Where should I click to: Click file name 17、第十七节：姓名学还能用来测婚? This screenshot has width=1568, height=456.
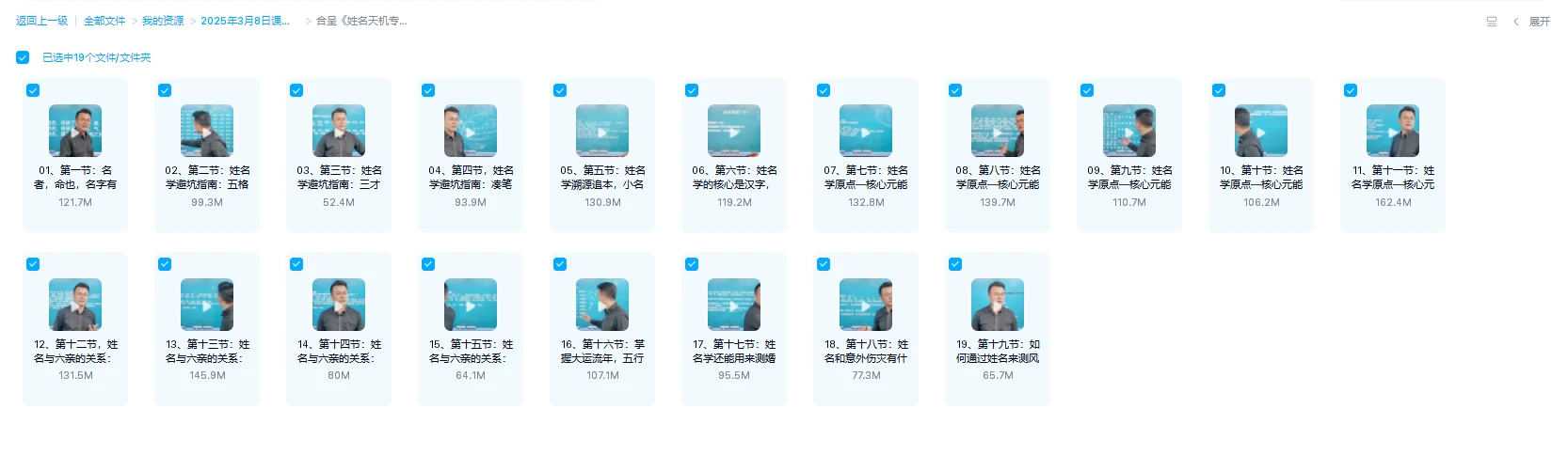(734, 352)
